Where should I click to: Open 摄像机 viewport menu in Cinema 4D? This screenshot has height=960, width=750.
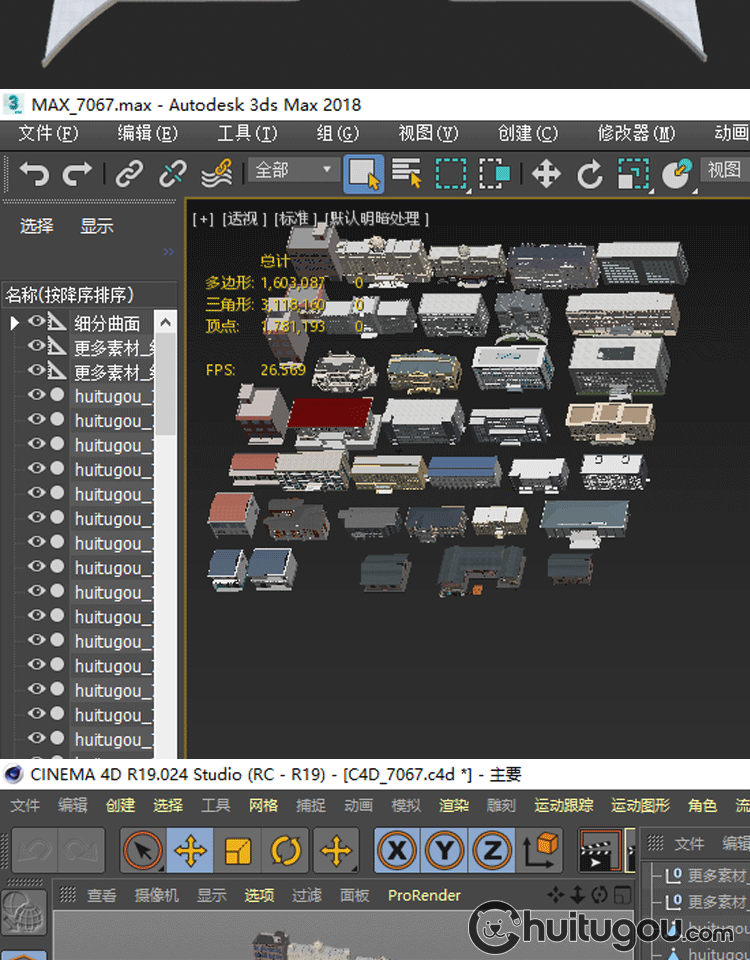157,896
